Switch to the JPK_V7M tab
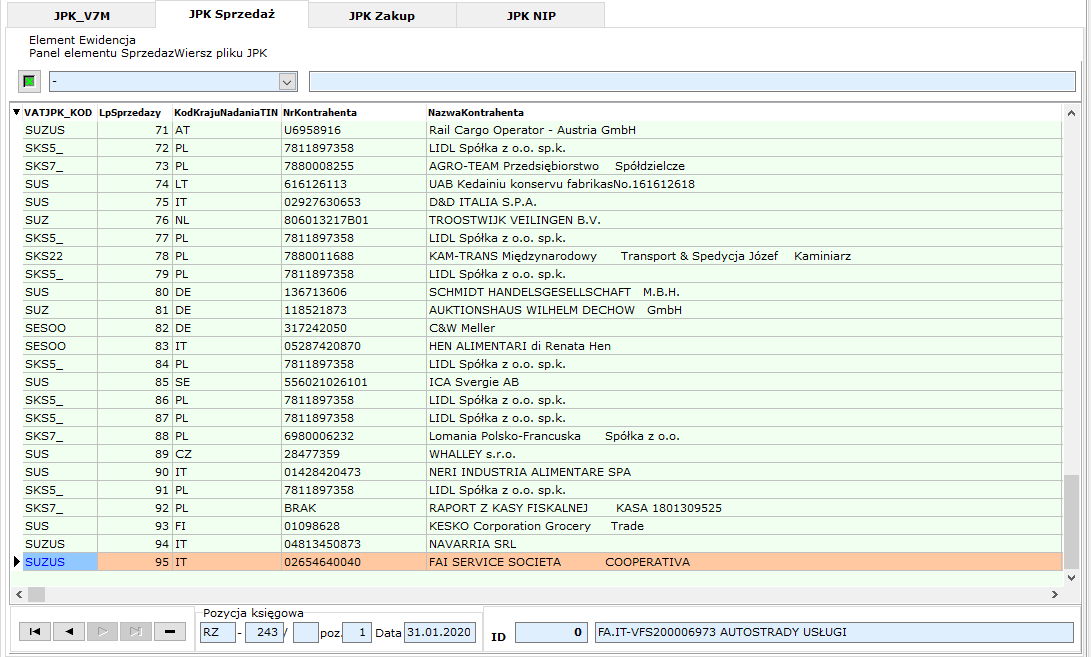 click(81, 15)
